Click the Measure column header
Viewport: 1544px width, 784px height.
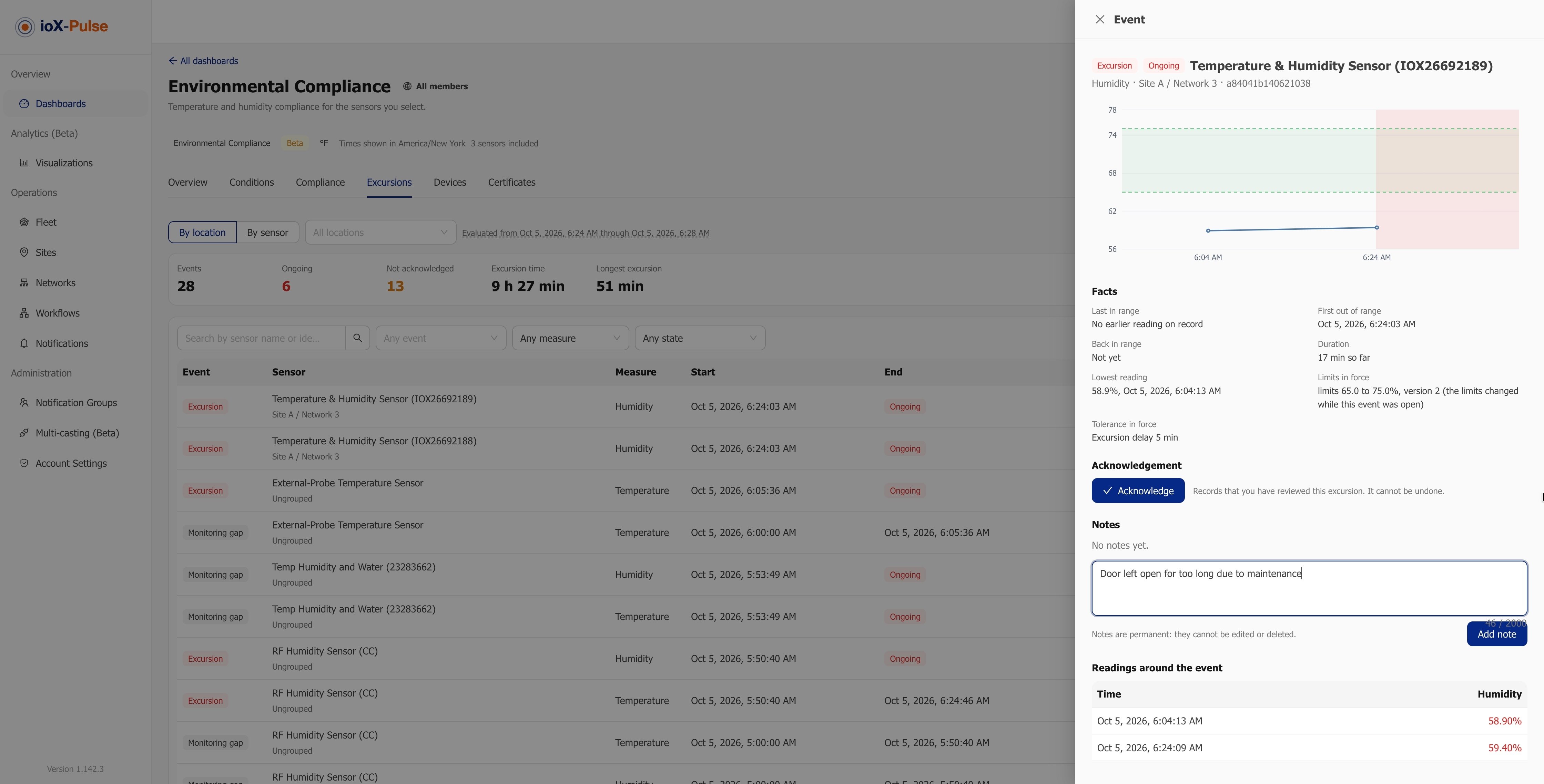635,372
